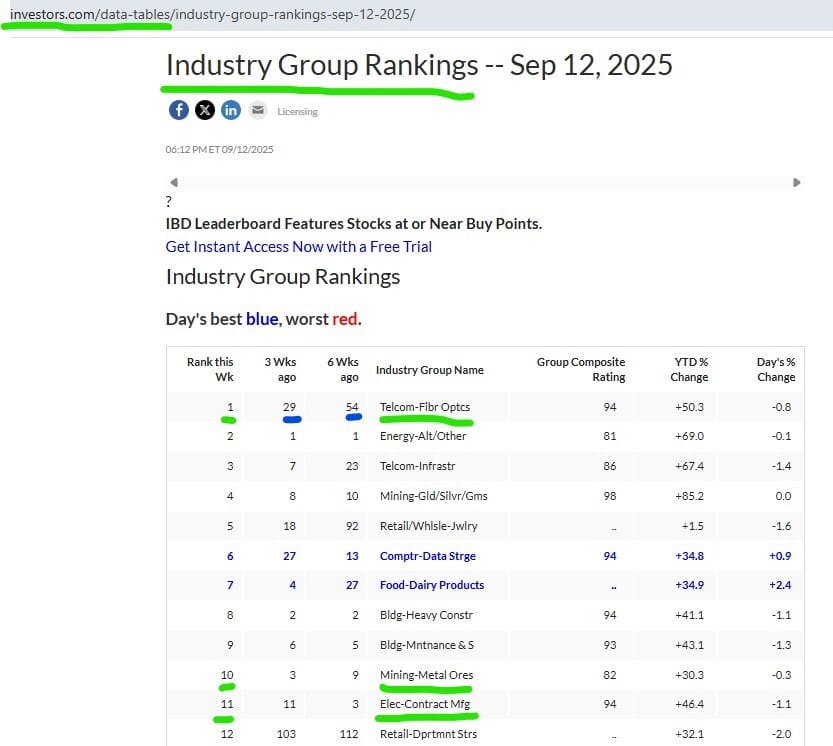Click the +30.3 YTD value for Mining-Metal Ores
Viewport: 833px width, 746px height.
(690, 675)
